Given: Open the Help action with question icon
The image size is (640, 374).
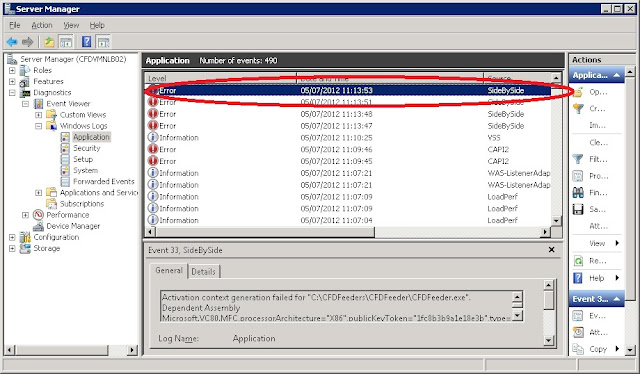Looking at the screenshot, I should (x=578, y=278).
